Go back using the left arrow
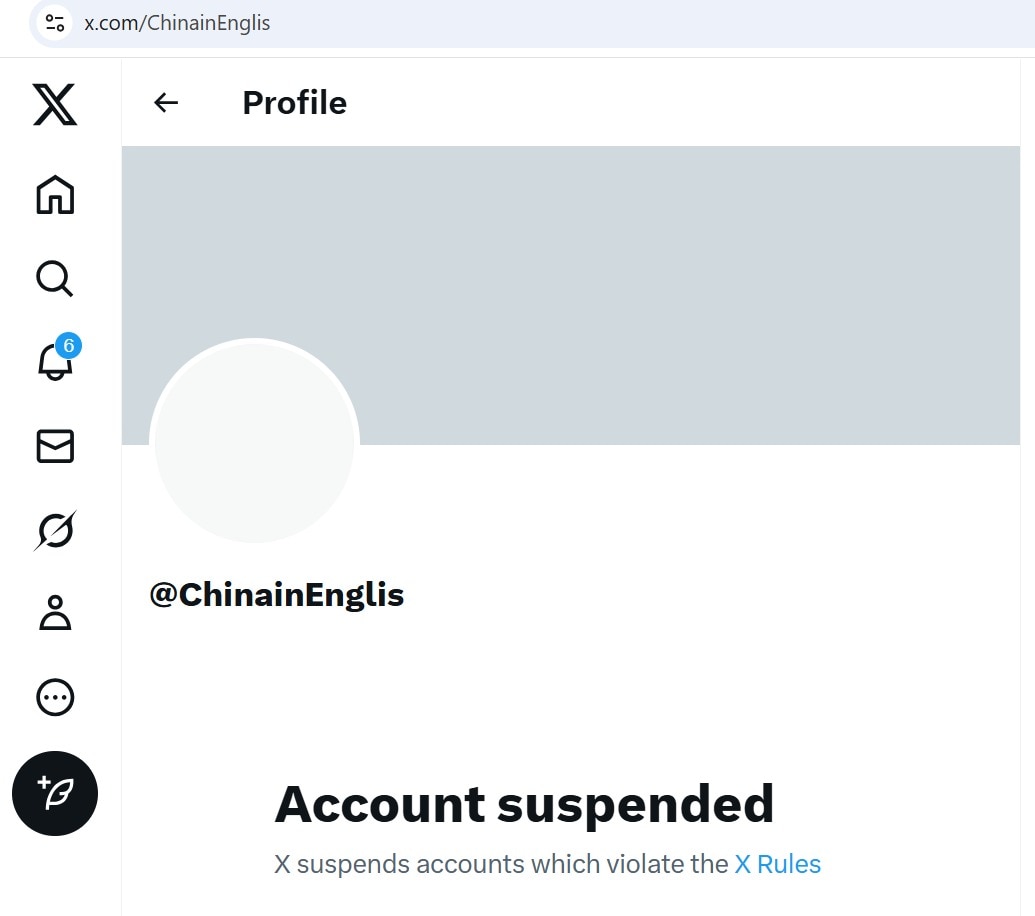The height and width of the screenshot is (916, 1035). [x=166, y=102]
